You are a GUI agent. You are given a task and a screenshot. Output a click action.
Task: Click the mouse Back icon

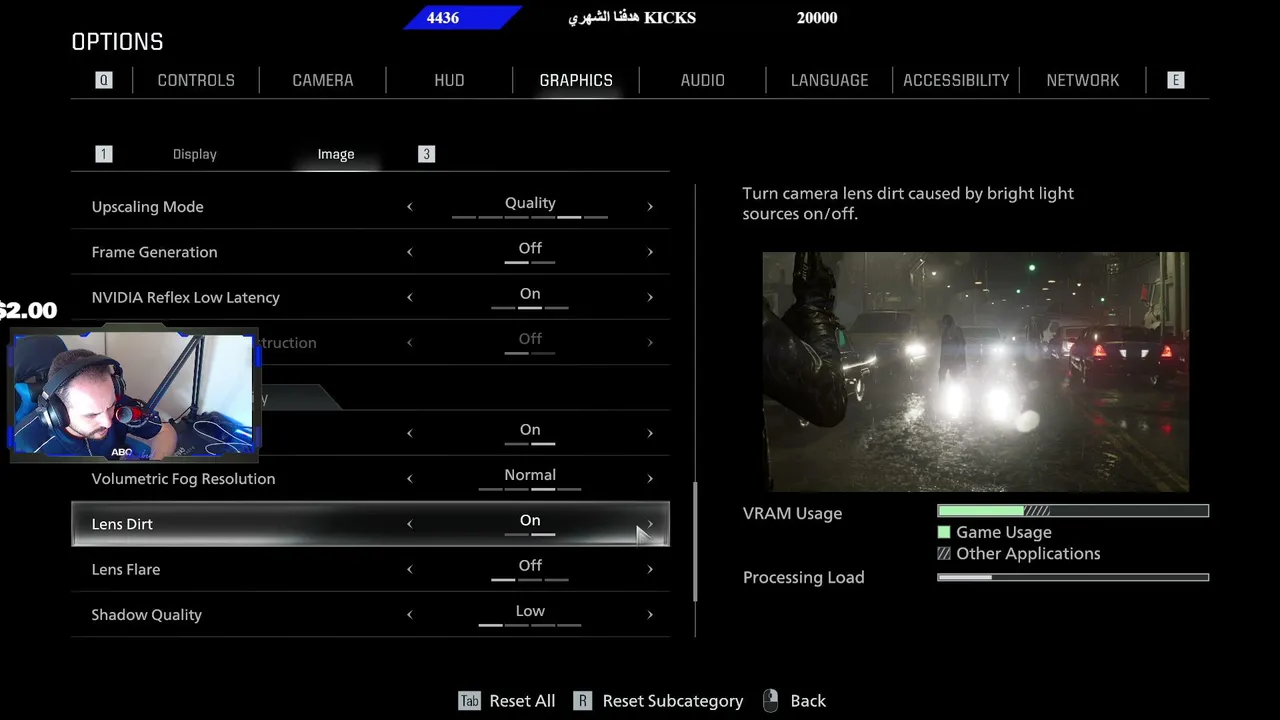[770, 700]
